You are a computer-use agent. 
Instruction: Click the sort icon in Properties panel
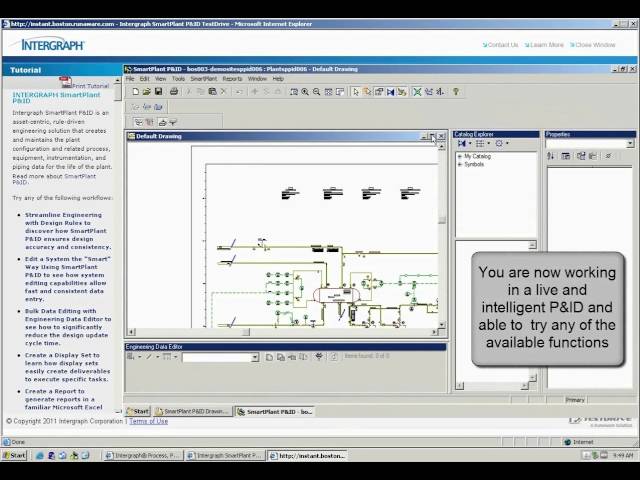[551, 156]
